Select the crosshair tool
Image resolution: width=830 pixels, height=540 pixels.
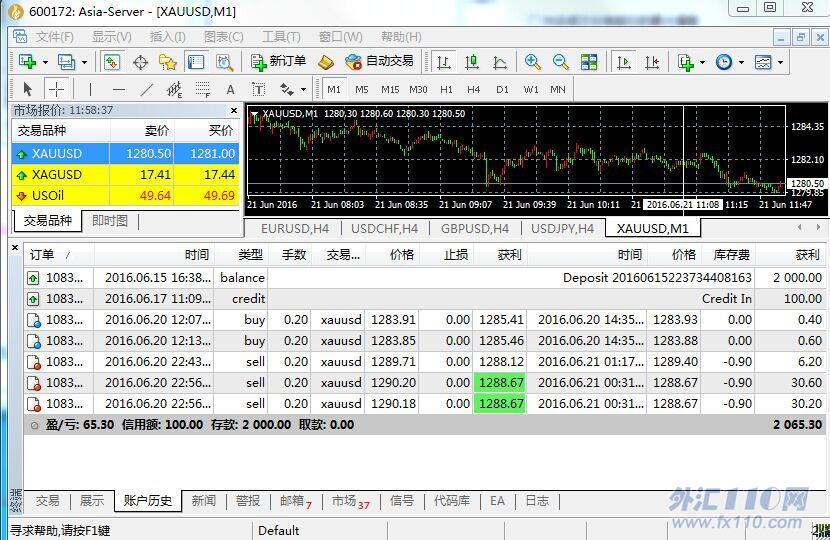pyautogui.click(x=56, y=89)
